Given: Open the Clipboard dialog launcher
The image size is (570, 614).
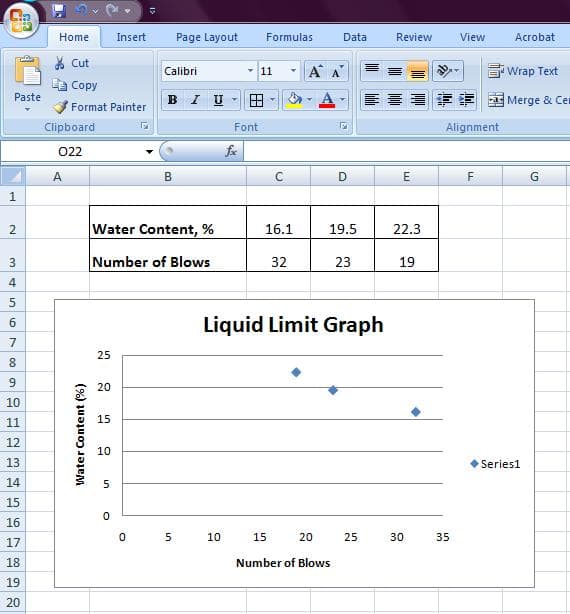Looking at the screenshot, I should [x=145, y=126].
